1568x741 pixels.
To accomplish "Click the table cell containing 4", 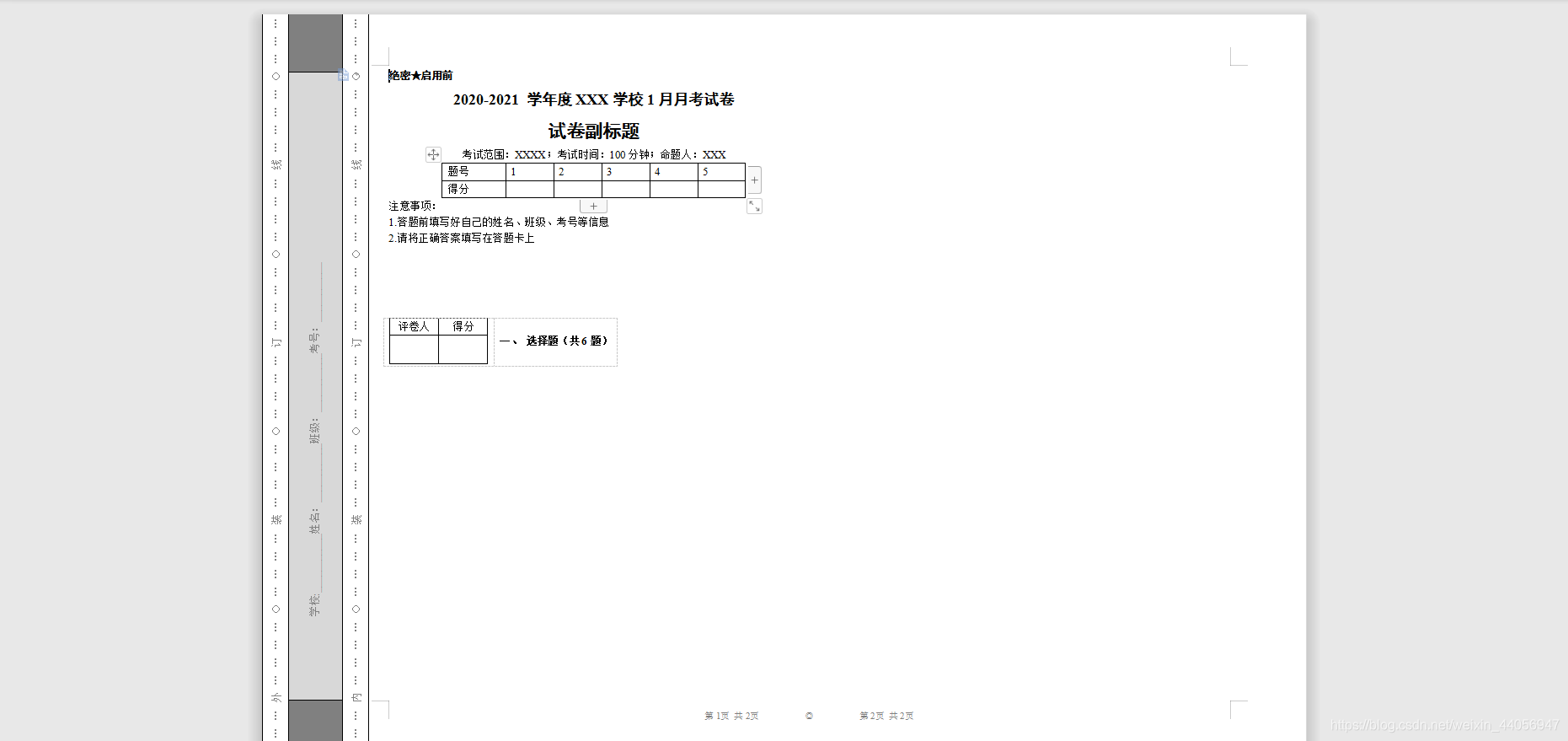I will click(x=674, y=172).
